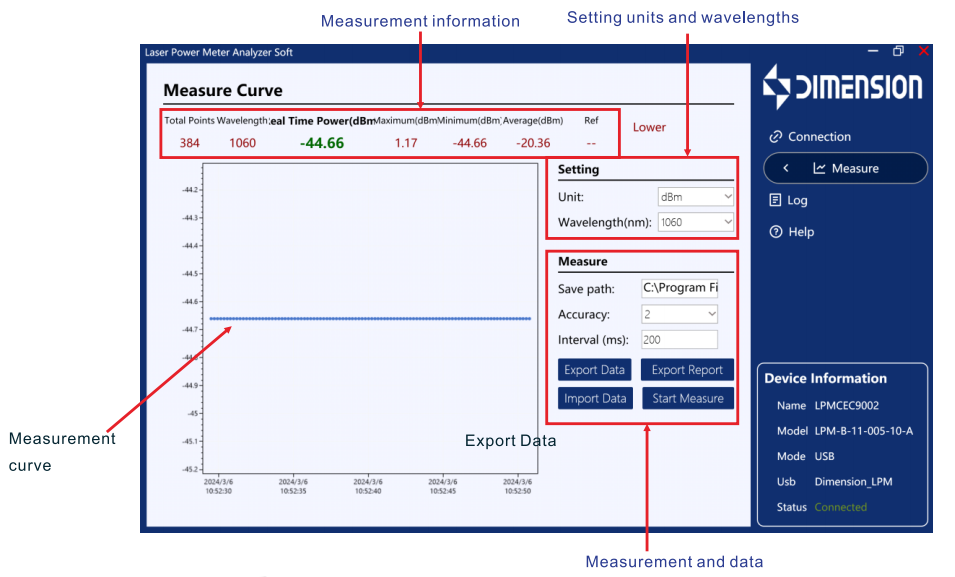The height and width of the screenshot is (577, 955).
Task: Click Start Measure button
Action: tap(687, 398)
